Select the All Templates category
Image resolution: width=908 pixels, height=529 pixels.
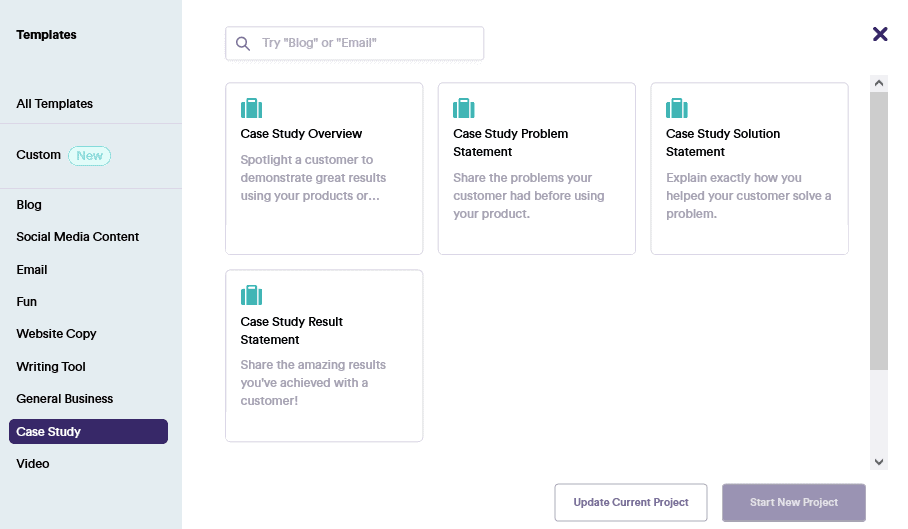click(55, 104)
